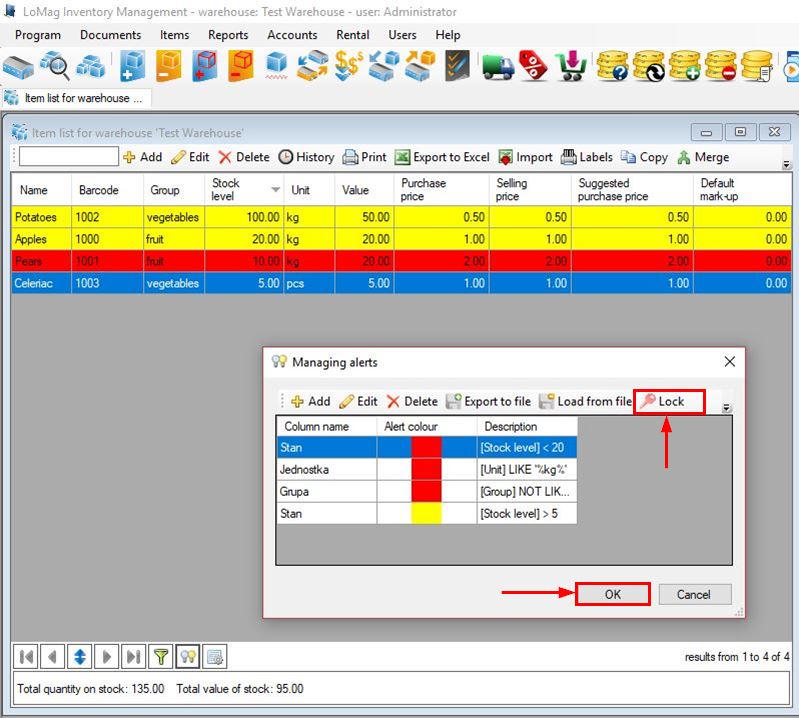Click Lock in Managing alerts toolbar
Viewport: 799px width, 718px height.
(x=662, y=402)
